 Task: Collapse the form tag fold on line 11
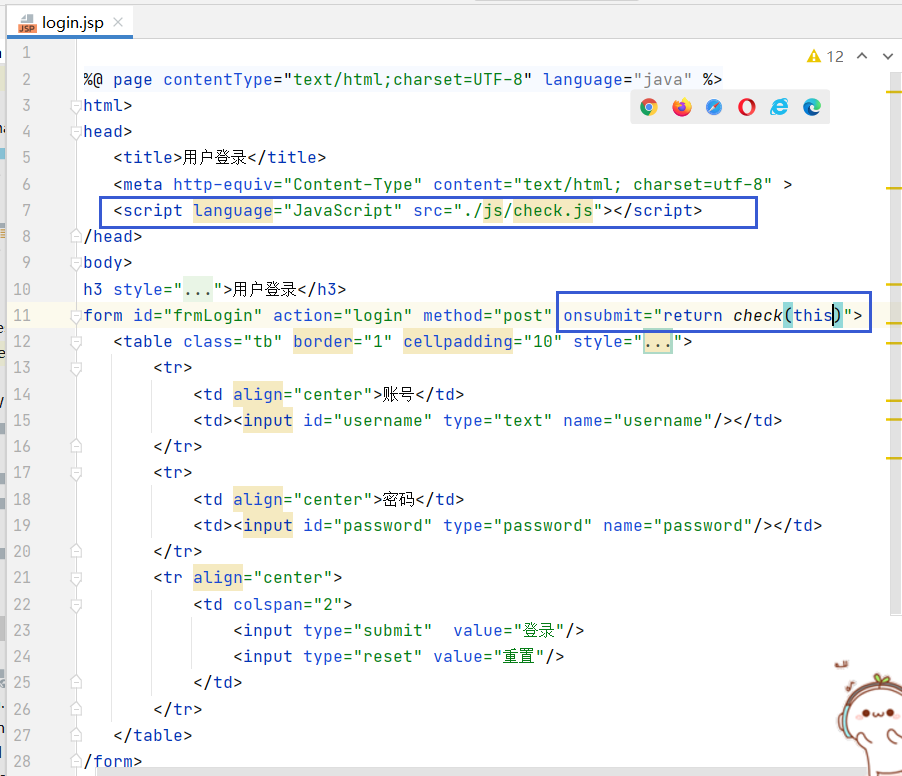tap(75, 316)
